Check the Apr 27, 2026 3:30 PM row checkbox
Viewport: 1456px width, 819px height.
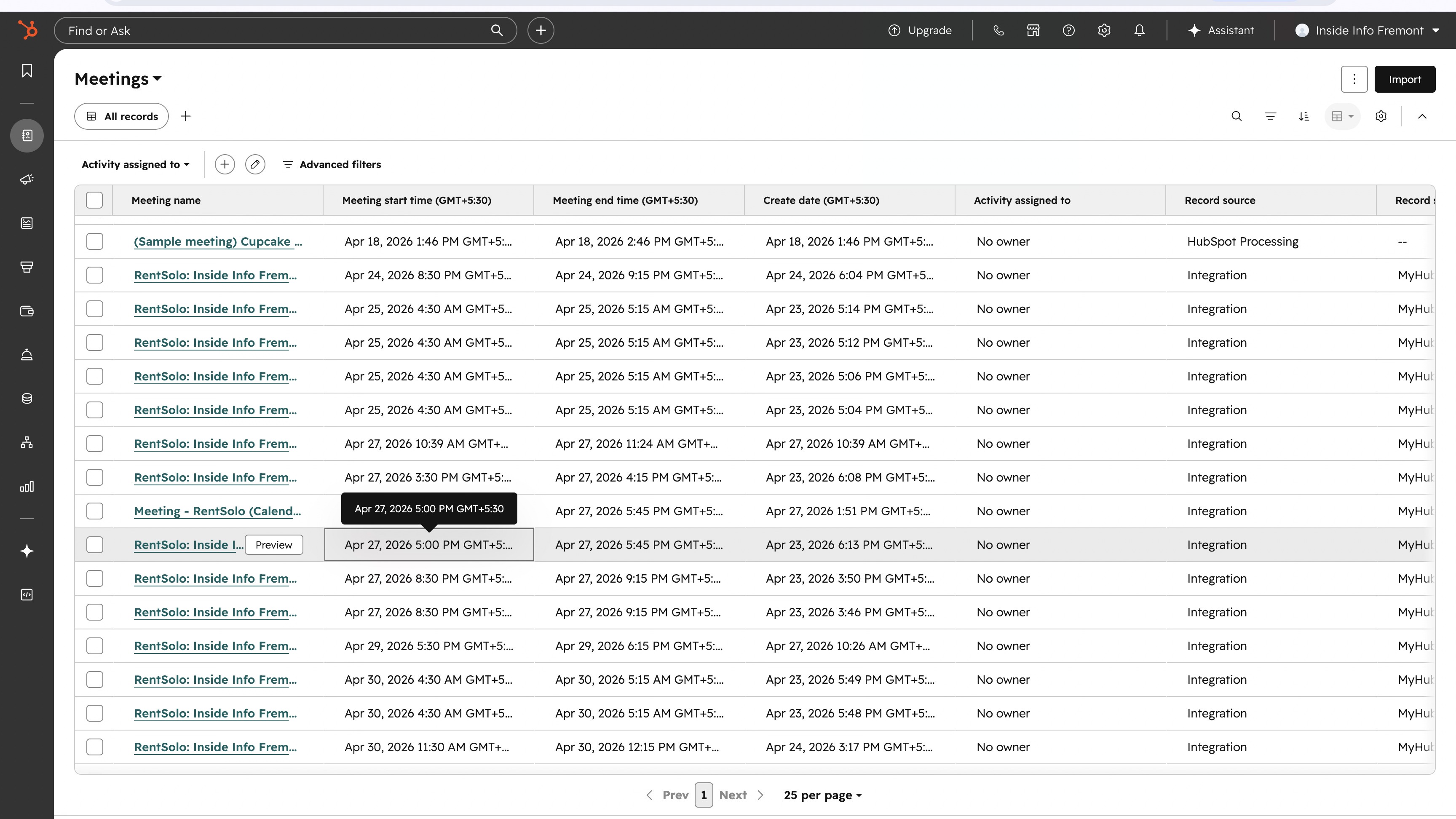point(94,477)
